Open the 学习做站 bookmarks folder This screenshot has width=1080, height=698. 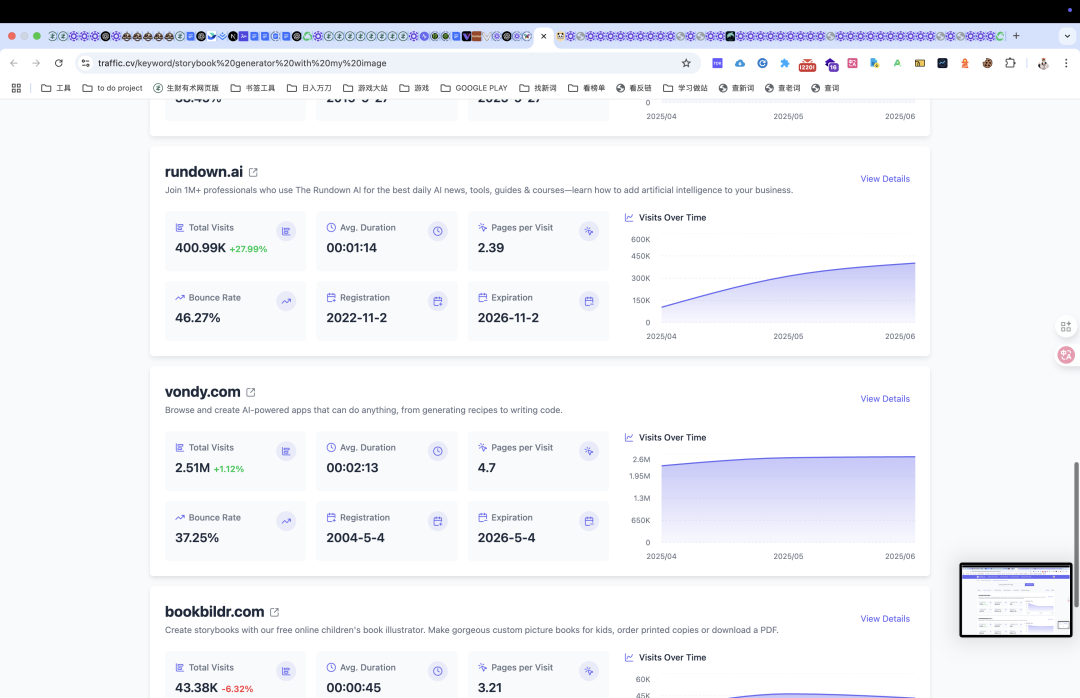685,88
